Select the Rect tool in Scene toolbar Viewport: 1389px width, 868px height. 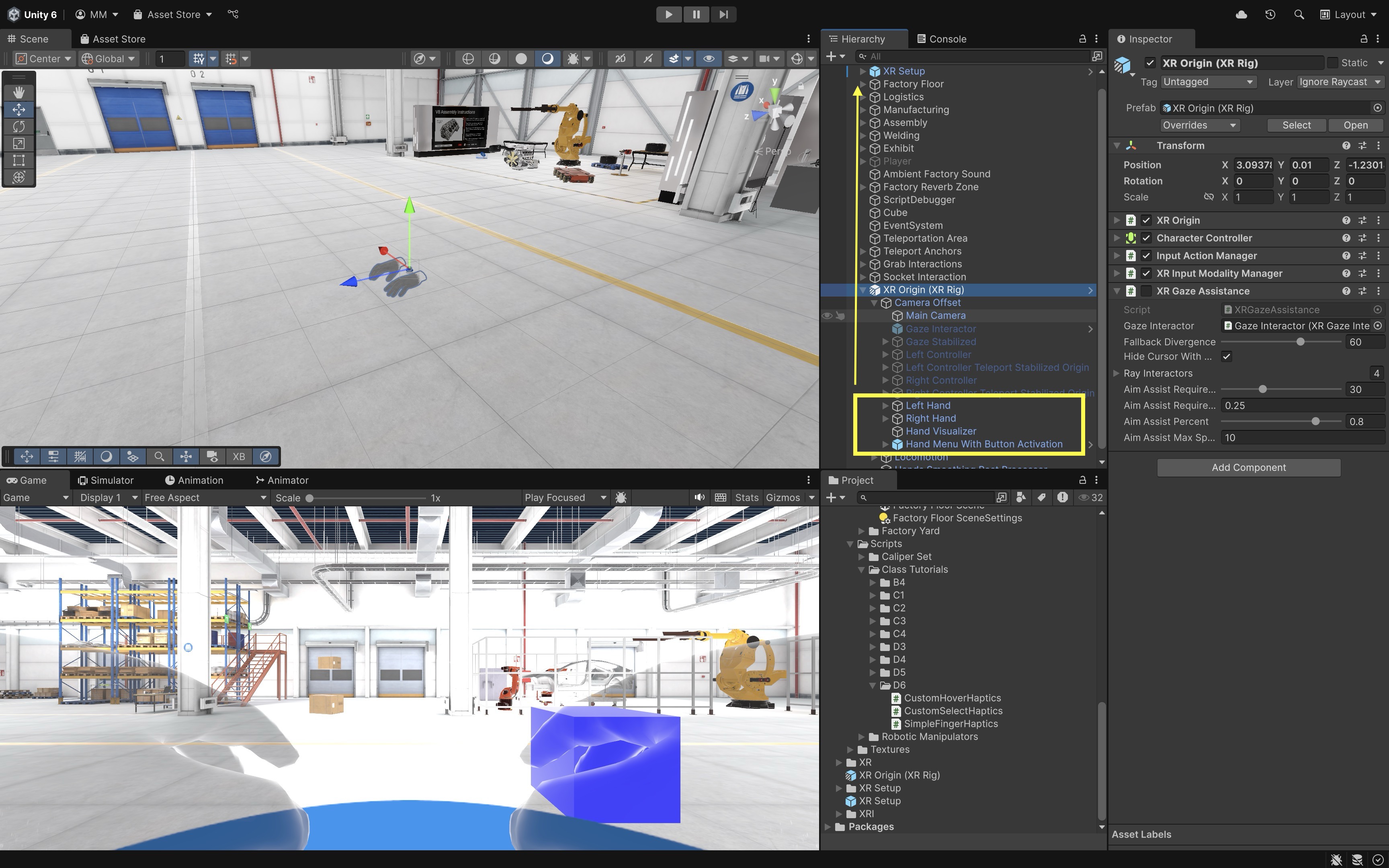click(x=19, y=160)
